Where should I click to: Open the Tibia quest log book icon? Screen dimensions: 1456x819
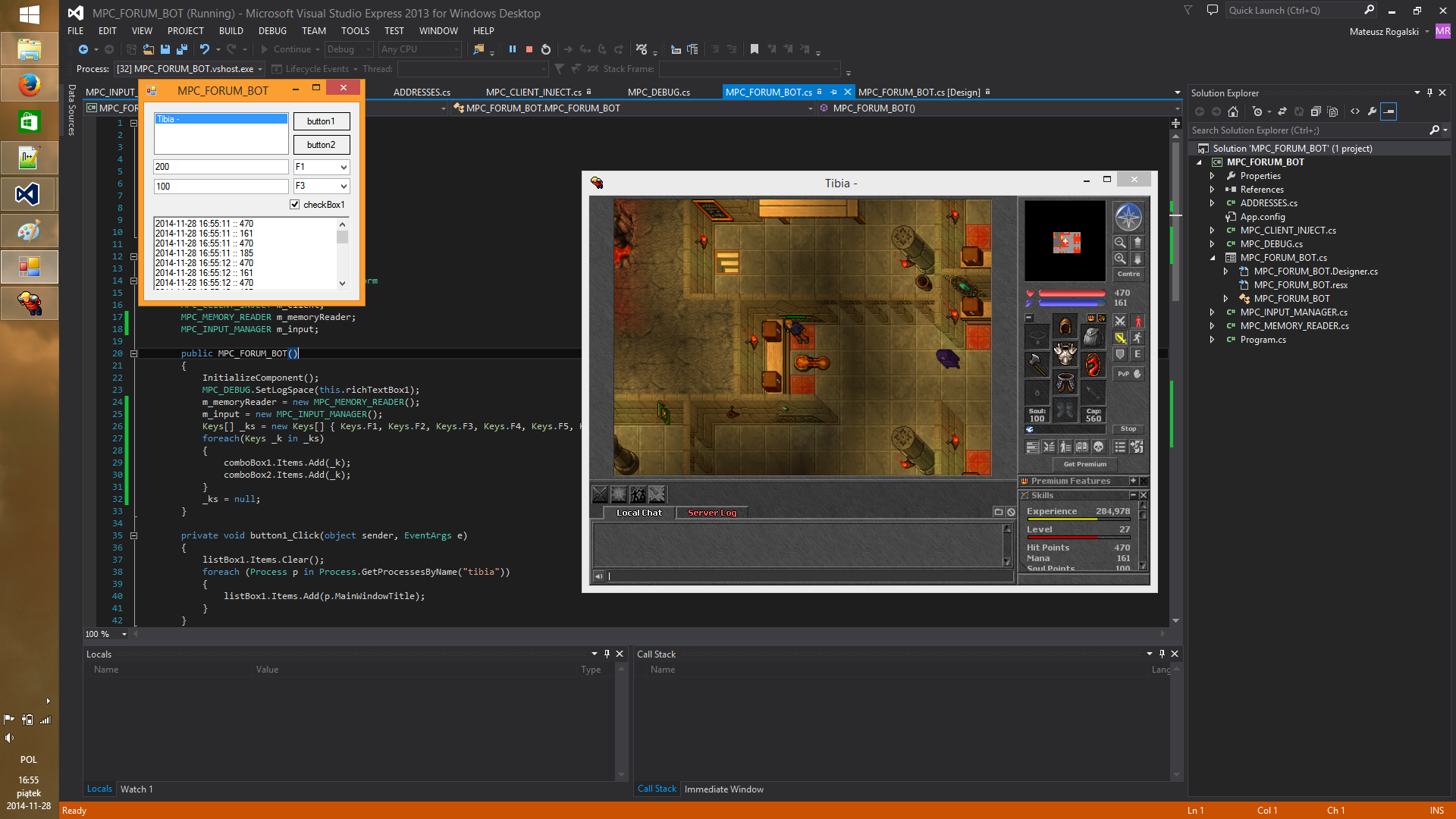pos(1082,447)
